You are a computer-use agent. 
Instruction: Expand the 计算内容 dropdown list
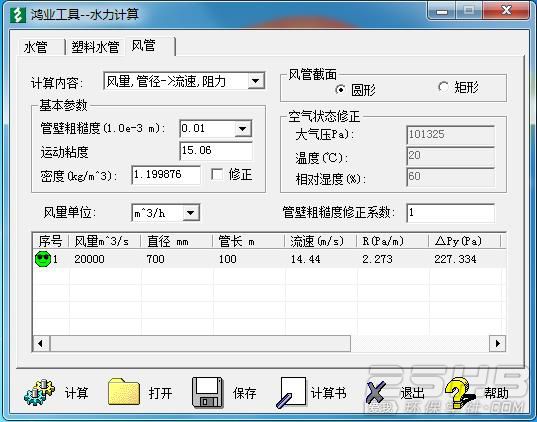coord(255,81)
